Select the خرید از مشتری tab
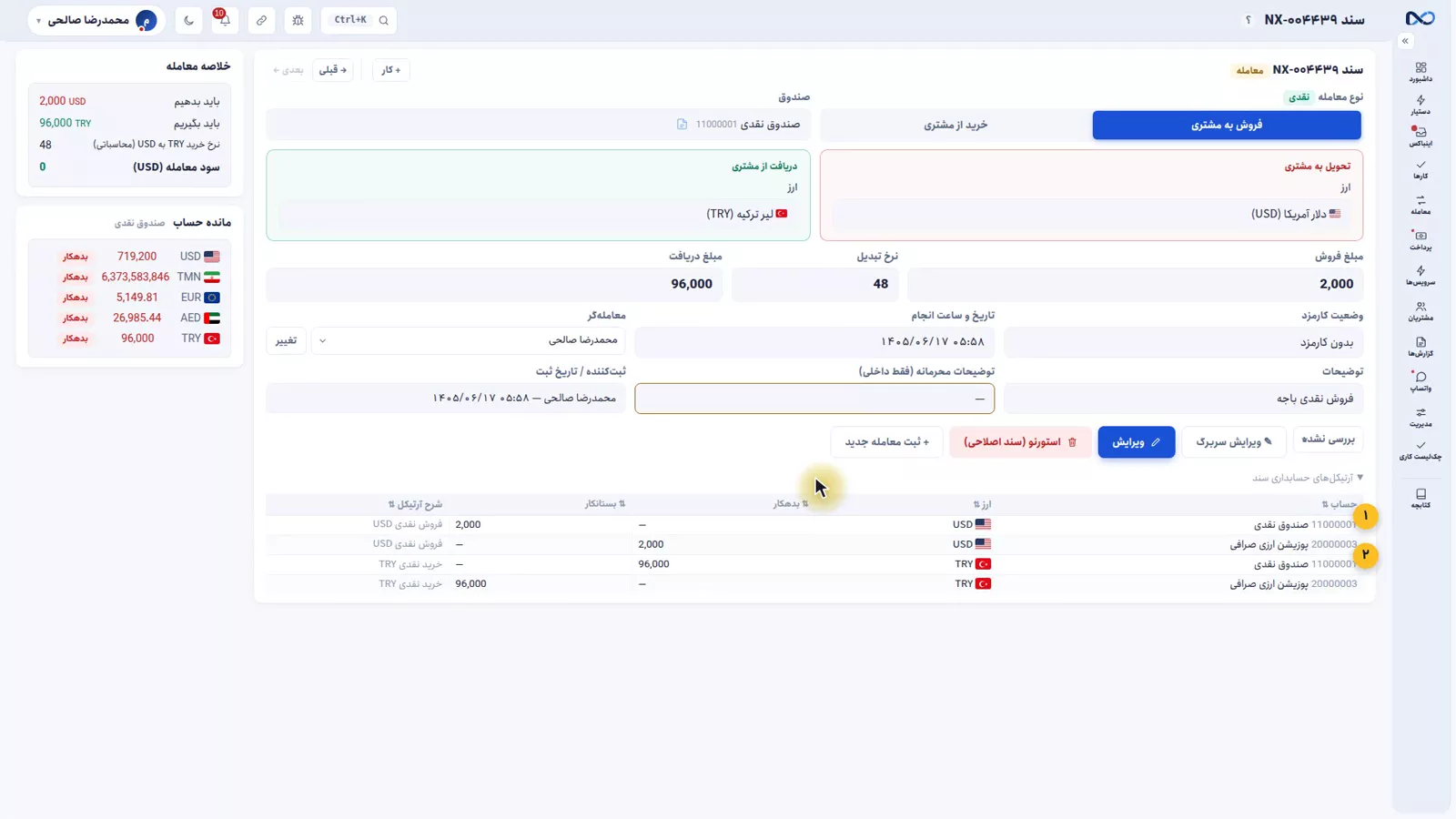 click(955, 125)
